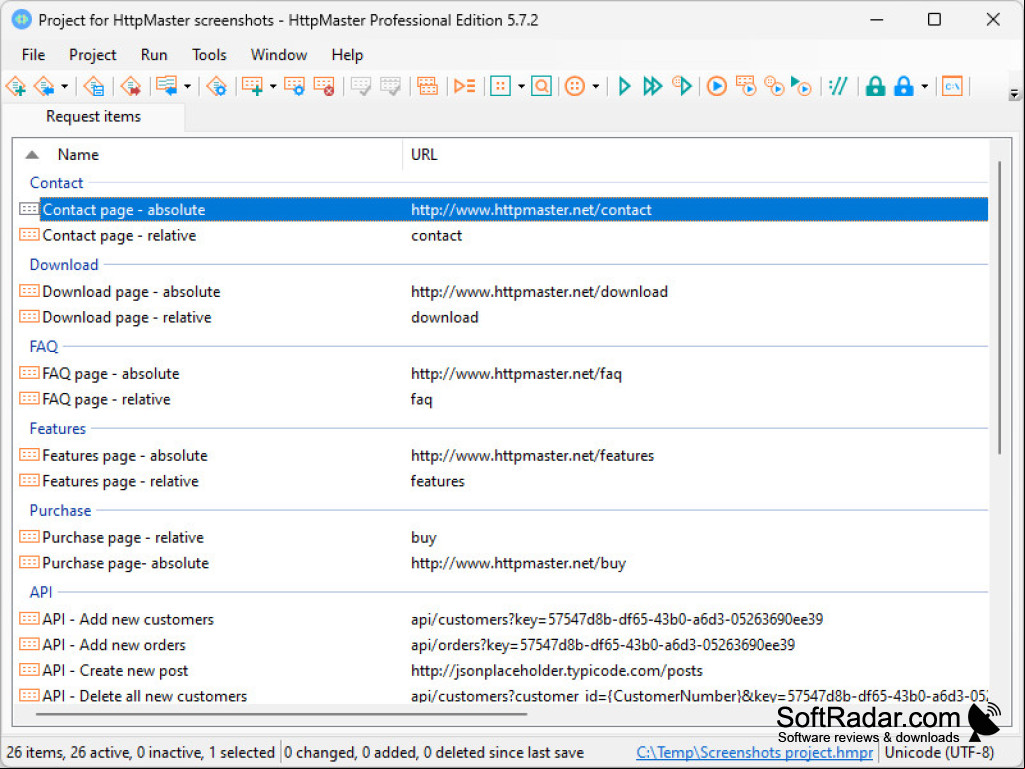The height and width of the screenshot is (769, 1025).
Task: Open dropdown arrow beside teal dotted square icon
Action: coord(521,86)
